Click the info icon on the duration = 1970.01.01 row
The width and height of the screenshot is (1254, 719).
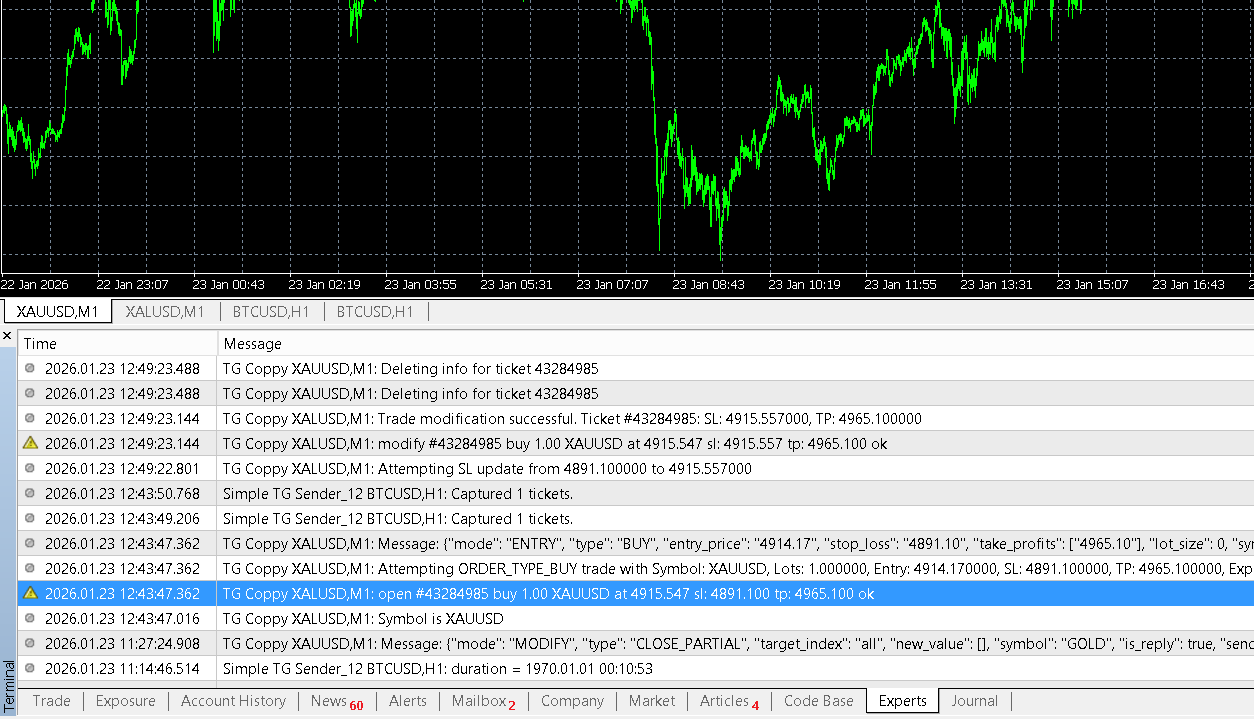click(x=30, y=668)
